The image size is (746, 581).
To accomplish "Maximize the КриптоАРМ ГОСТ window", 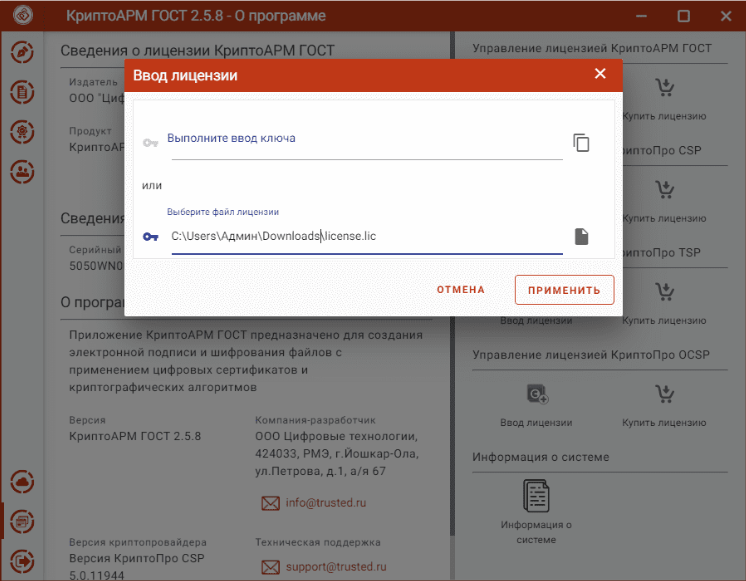I will [x=684, y=16].
